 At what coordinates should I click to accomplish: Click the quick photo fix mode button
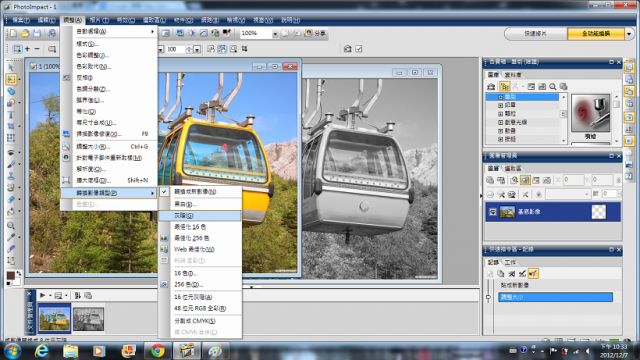[536, 33]
